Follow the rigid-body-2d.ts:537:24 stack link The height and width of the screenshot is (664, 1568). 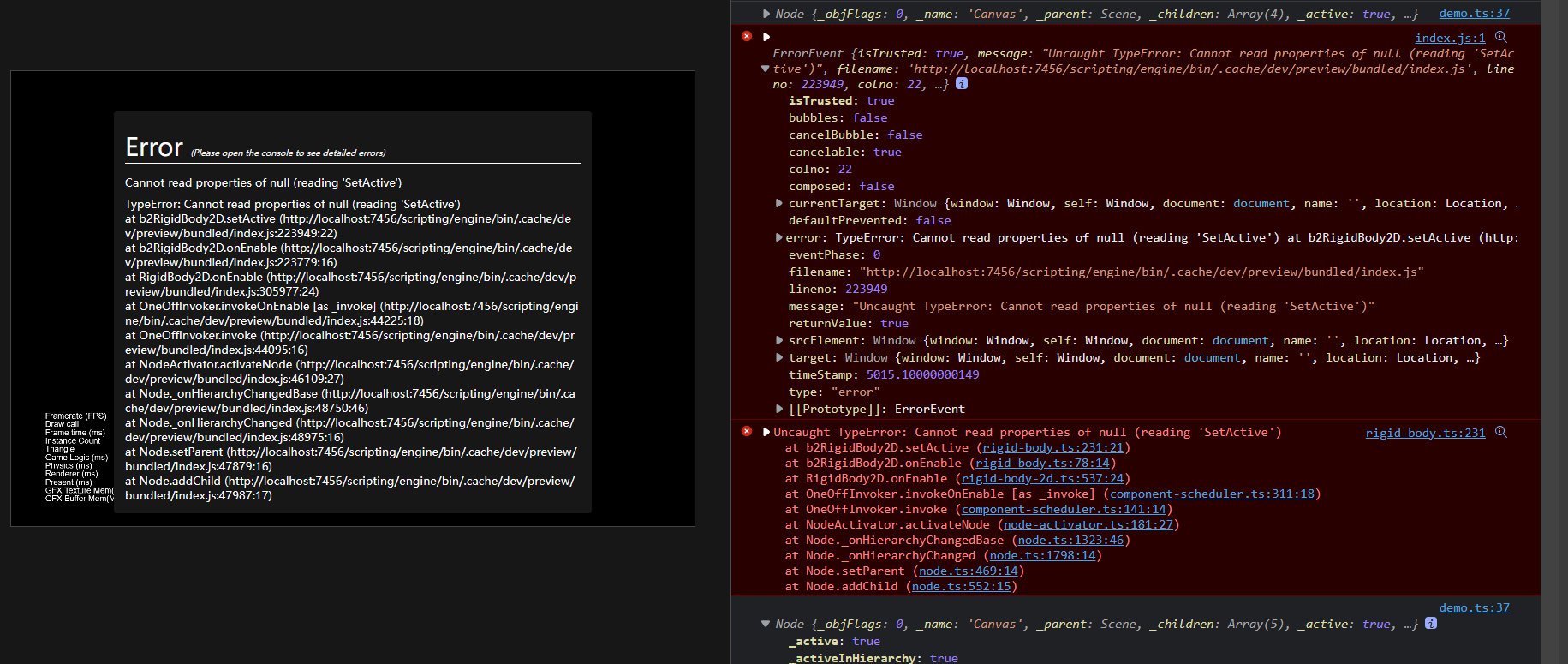[x=1042, y=478]
